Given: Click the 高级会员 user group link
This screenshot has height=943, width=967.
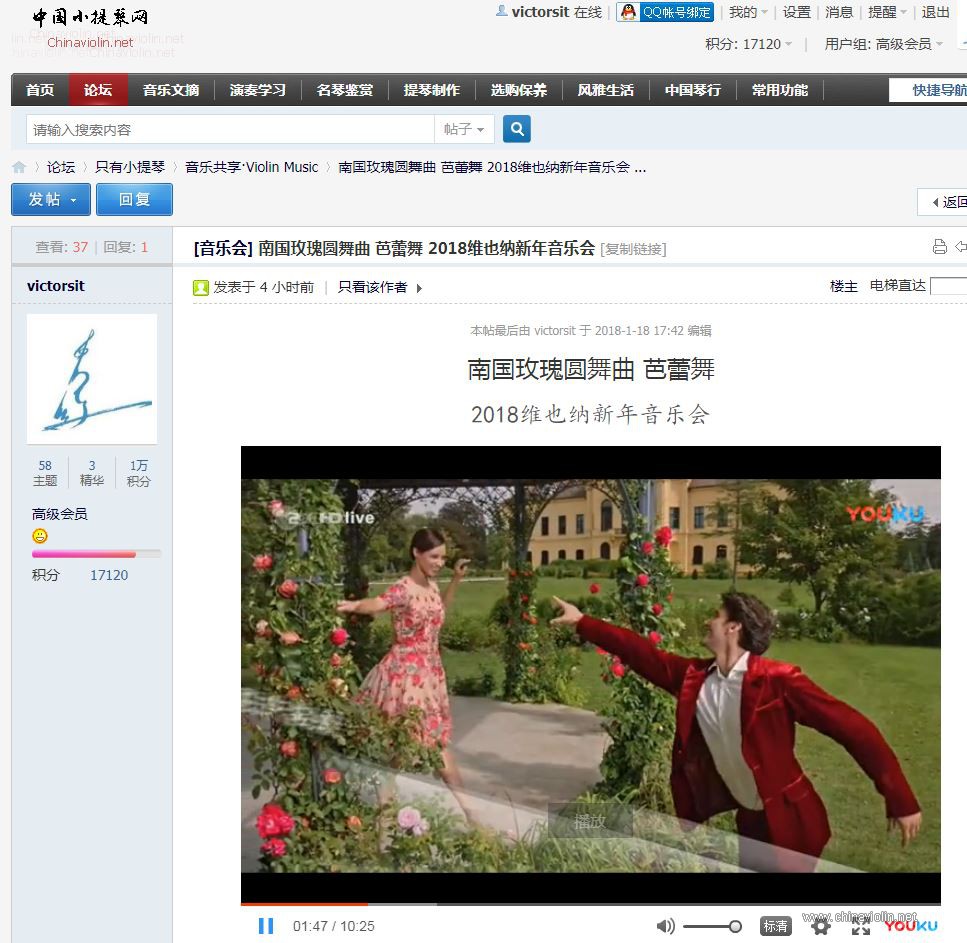Looking at the screenshot, I should coord(59,514).
